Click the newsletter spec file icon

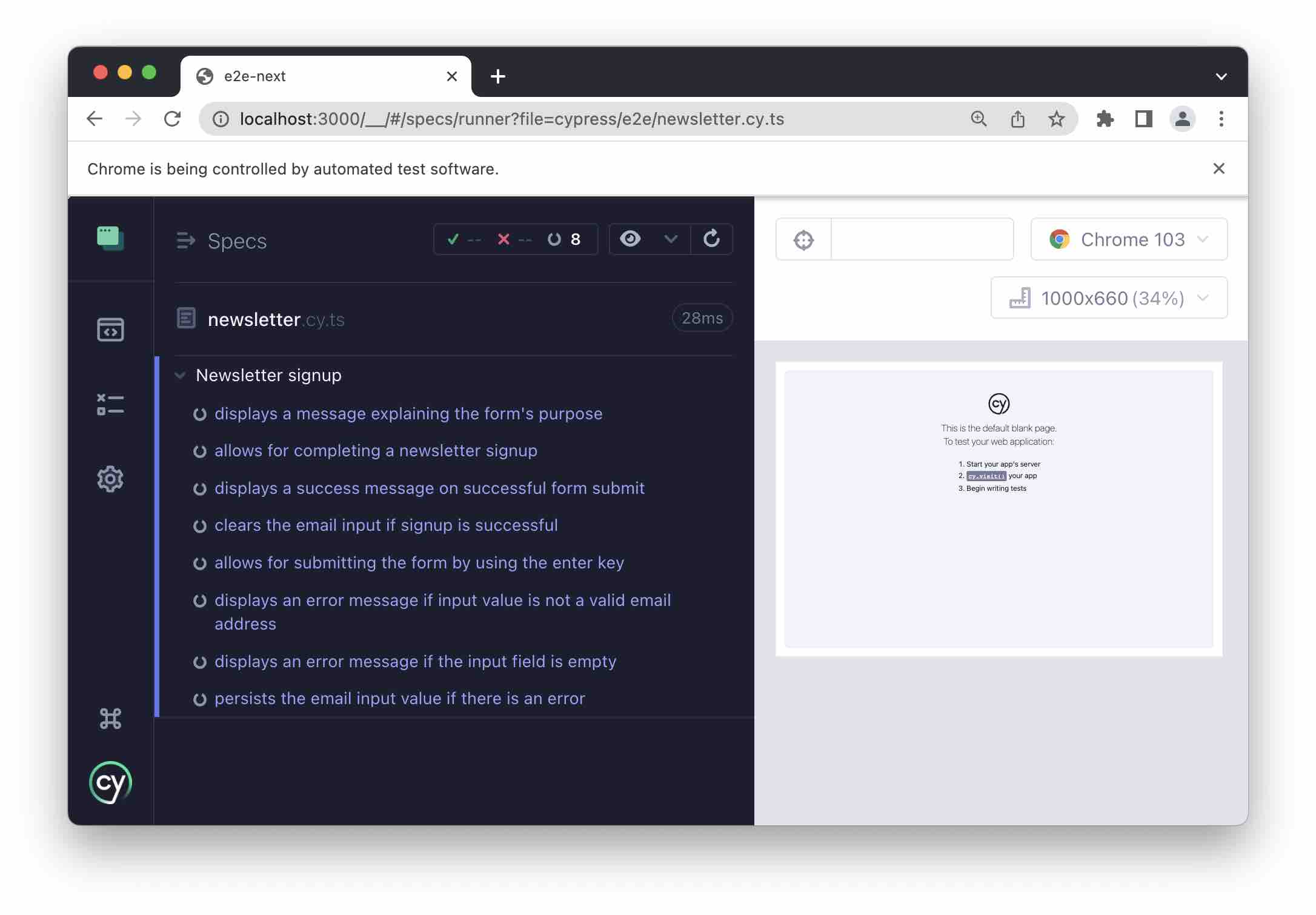186,318
